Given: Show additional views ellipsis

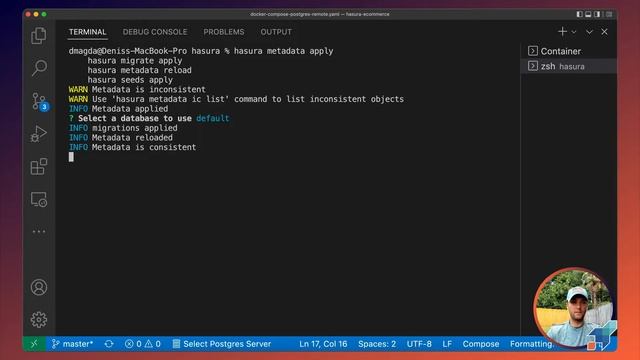Looking at the screenshot, I should pyautogui.click(x=39, y=231).
